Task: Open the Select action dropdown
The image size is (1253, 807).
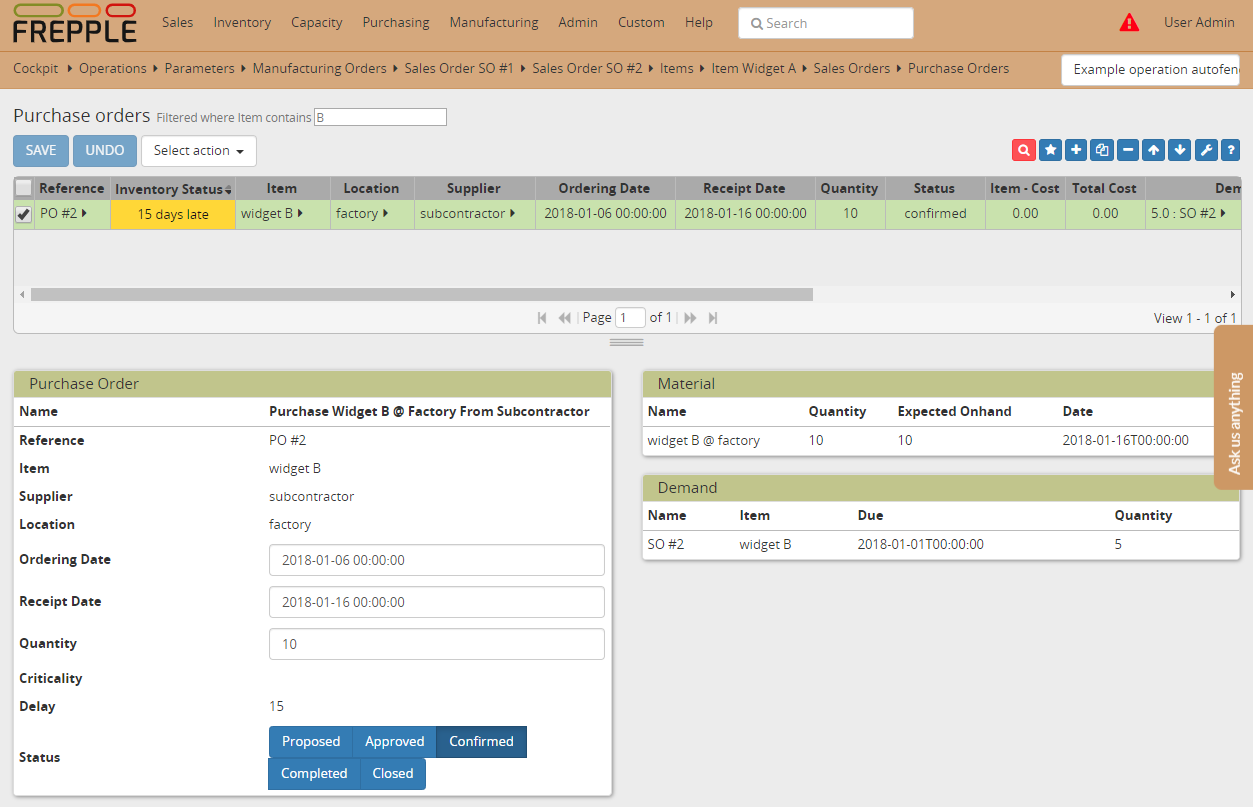Action: point(198,150)
